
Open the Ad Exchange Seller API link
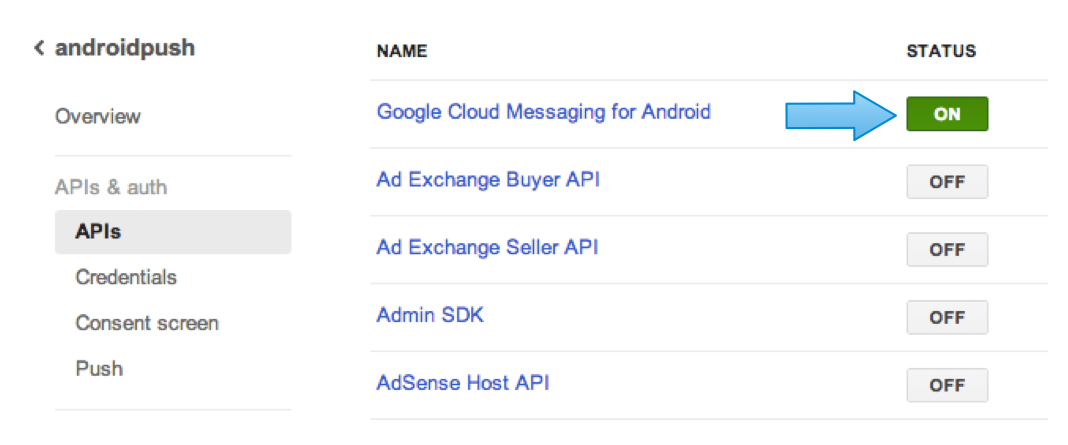487,247
